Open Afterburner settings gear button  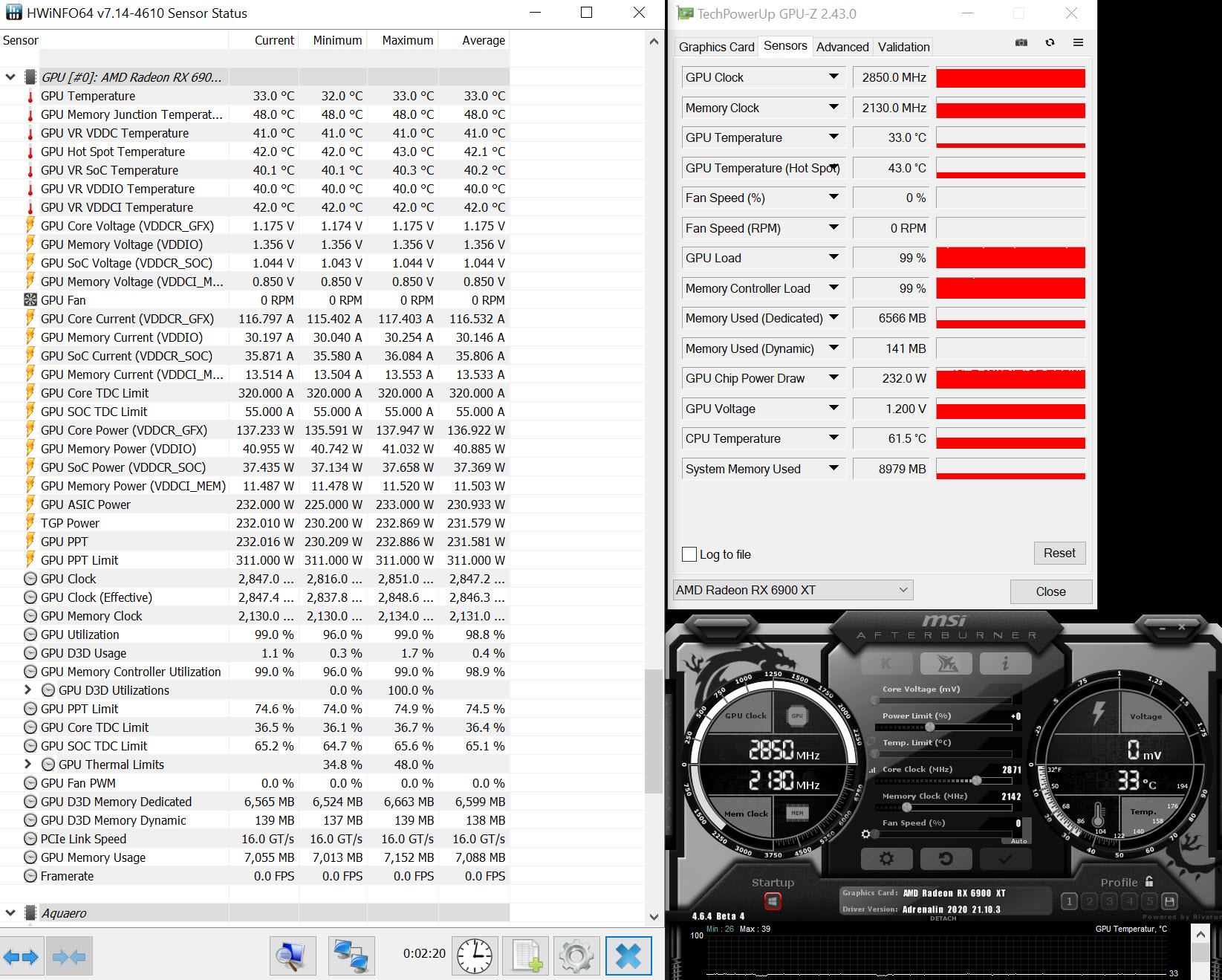[886, 858]
